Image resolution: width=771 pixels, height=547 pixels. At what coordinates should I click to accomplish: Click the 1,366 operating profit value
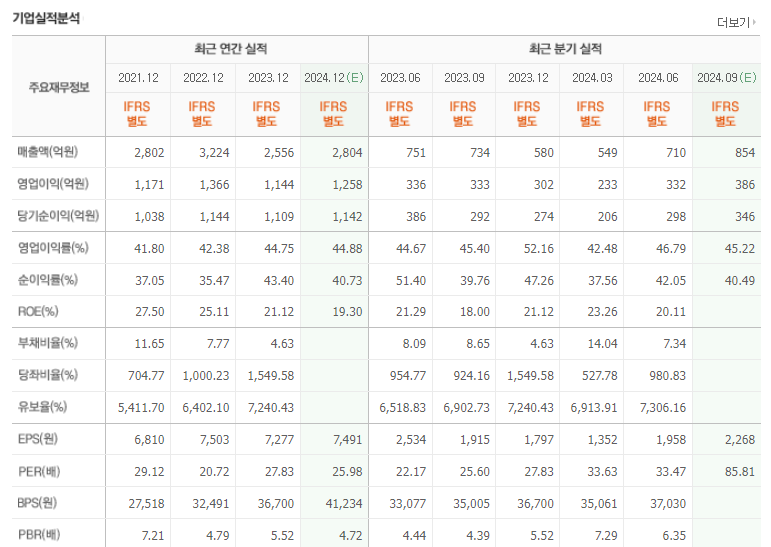214,185
